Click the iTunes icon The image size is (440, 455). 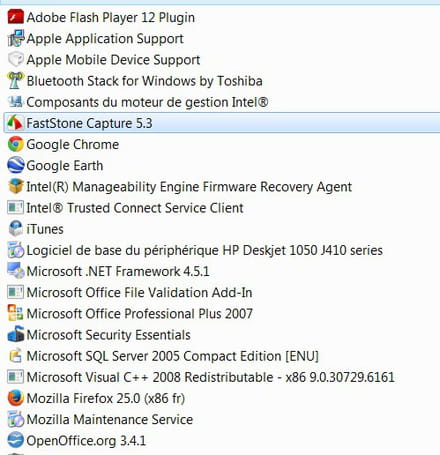15,229
